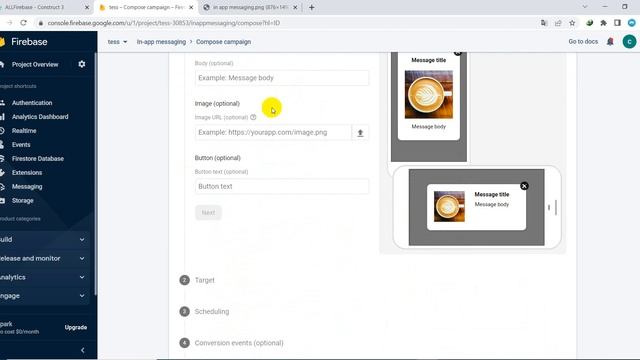Close the landscape preview message

(524, 186)
